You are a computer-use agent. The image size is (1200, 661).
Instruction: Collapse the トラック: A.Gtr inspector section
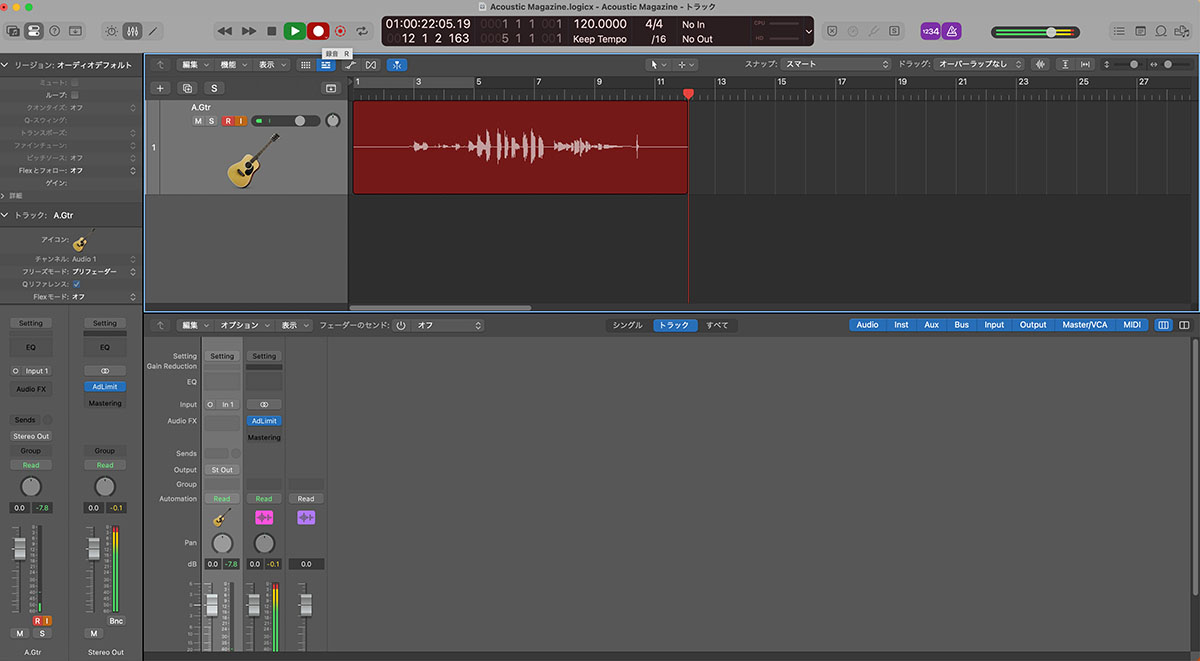(x=6, y=215)
